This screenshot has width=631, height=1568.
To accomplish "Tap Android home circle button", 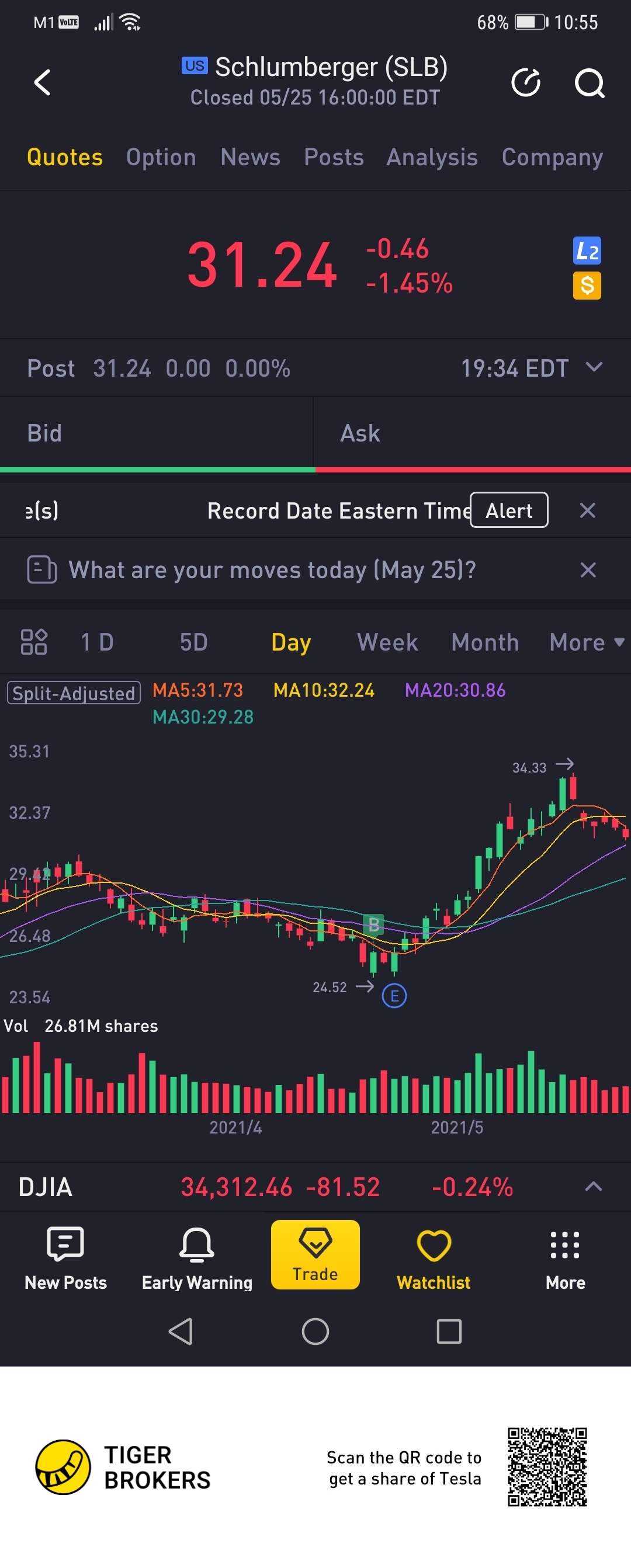I will click(x=315, y=1331).
